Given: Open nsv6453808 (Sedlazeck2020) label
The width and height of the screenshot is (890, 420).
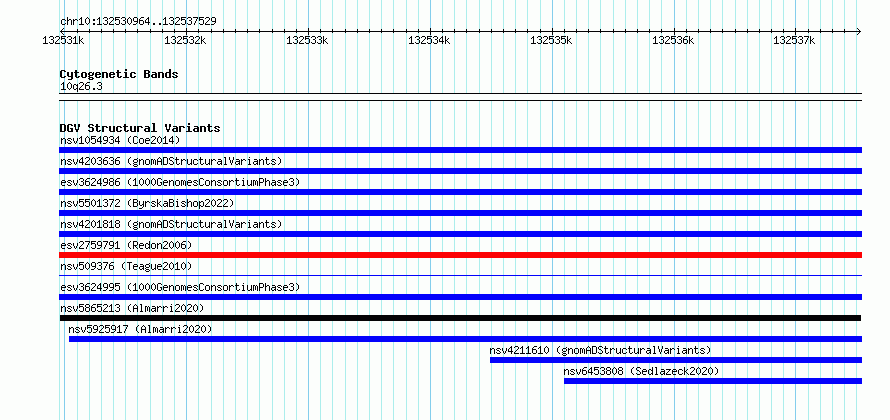Looking at the screenshot, I should [x=641, y=371].
